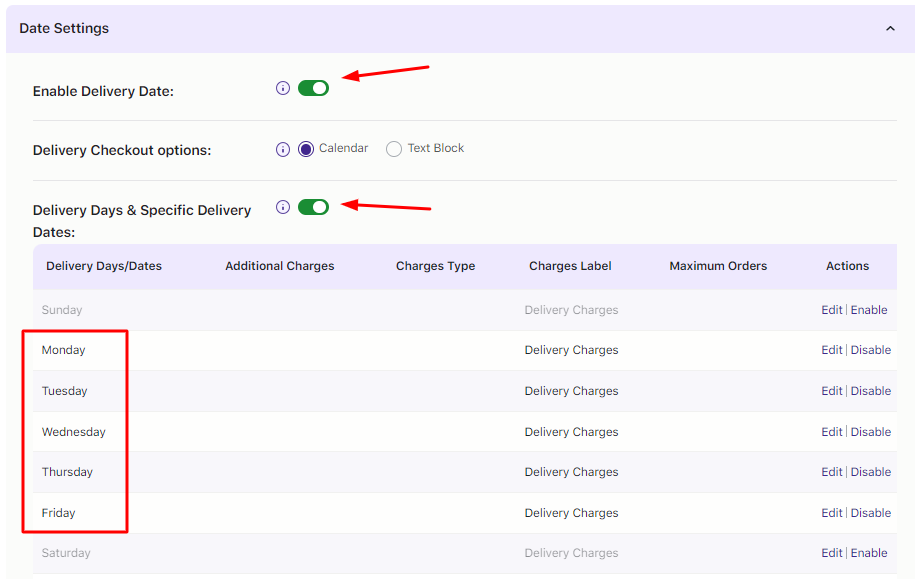Image resolution: width=915 pixels, height=579 pixels.
Task: Disable Wednesday as a delivery day
Action: pyautogui.click(x=871, y=432)
